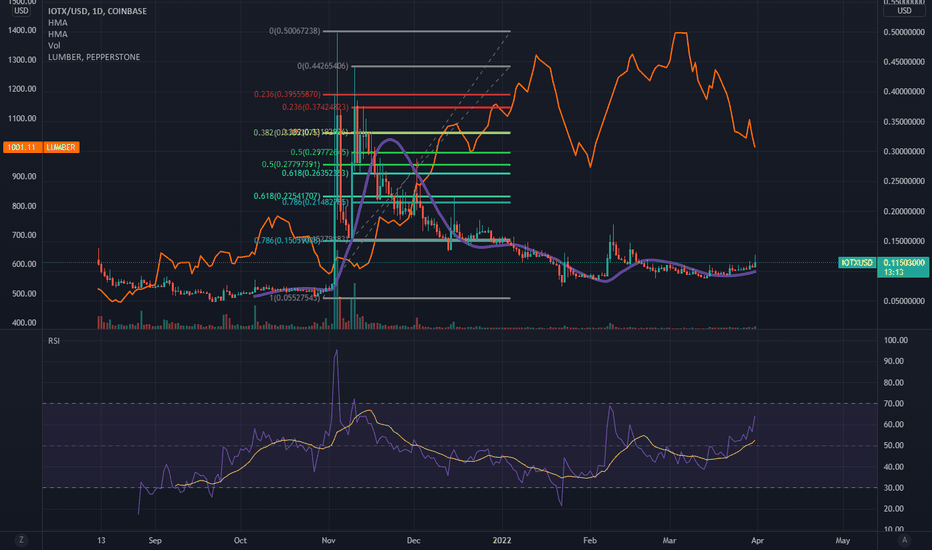Image resolution: width=932 pixels, height=550 pixels.
Task: Click the Dec label on time axis
Action: point(413,540)
